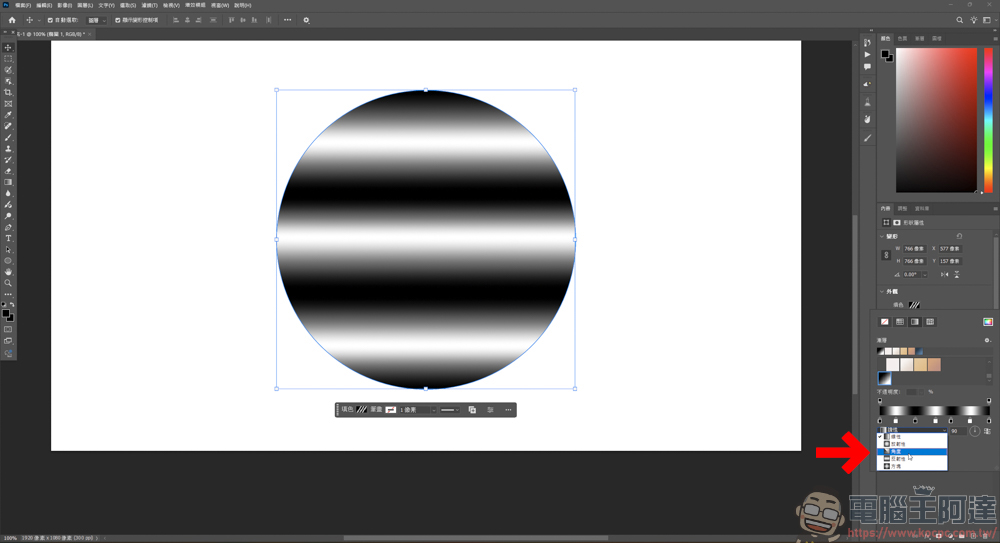The height and width of the screenshot is (543, 1000).
Task: Collapse the Appearance section
Action: [882, 292]
